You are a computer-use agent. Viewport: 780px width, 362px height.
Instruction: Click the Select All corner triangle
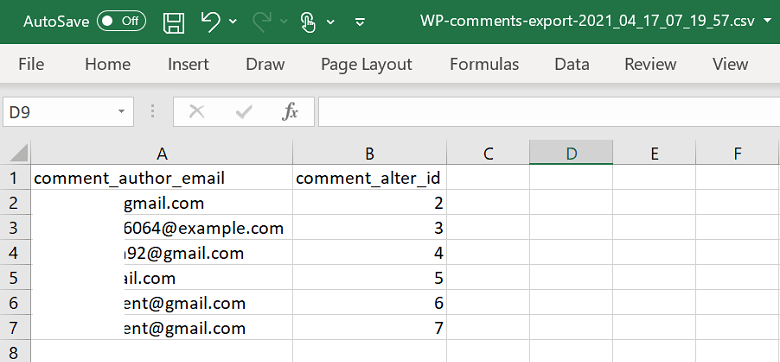(x=19, y=153)
